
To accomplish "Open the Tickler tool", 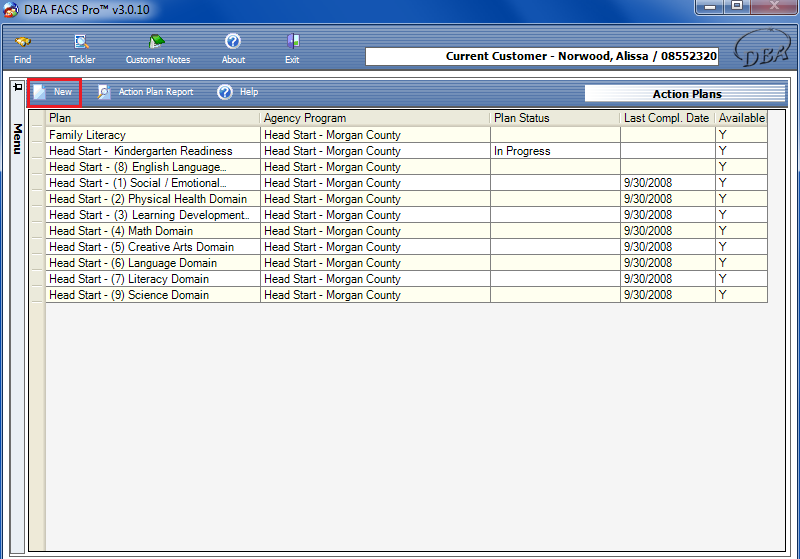I will point(82,43).
